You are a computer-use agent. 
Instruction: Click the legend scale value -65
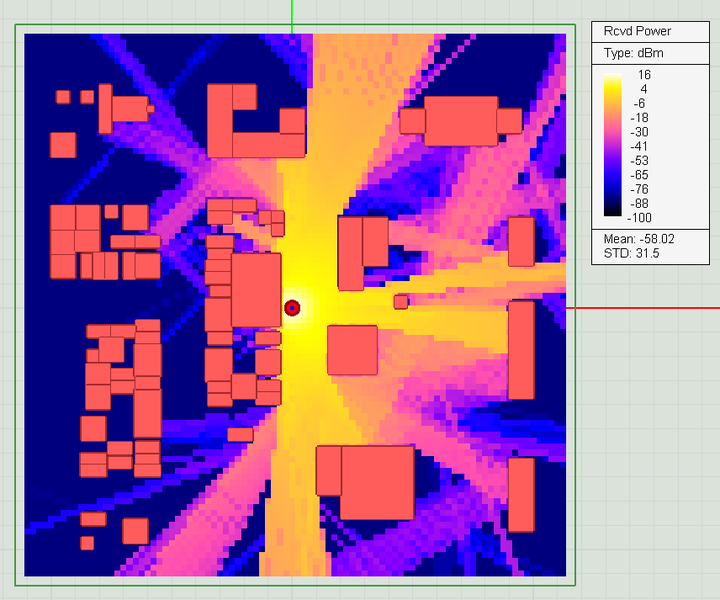639,175
